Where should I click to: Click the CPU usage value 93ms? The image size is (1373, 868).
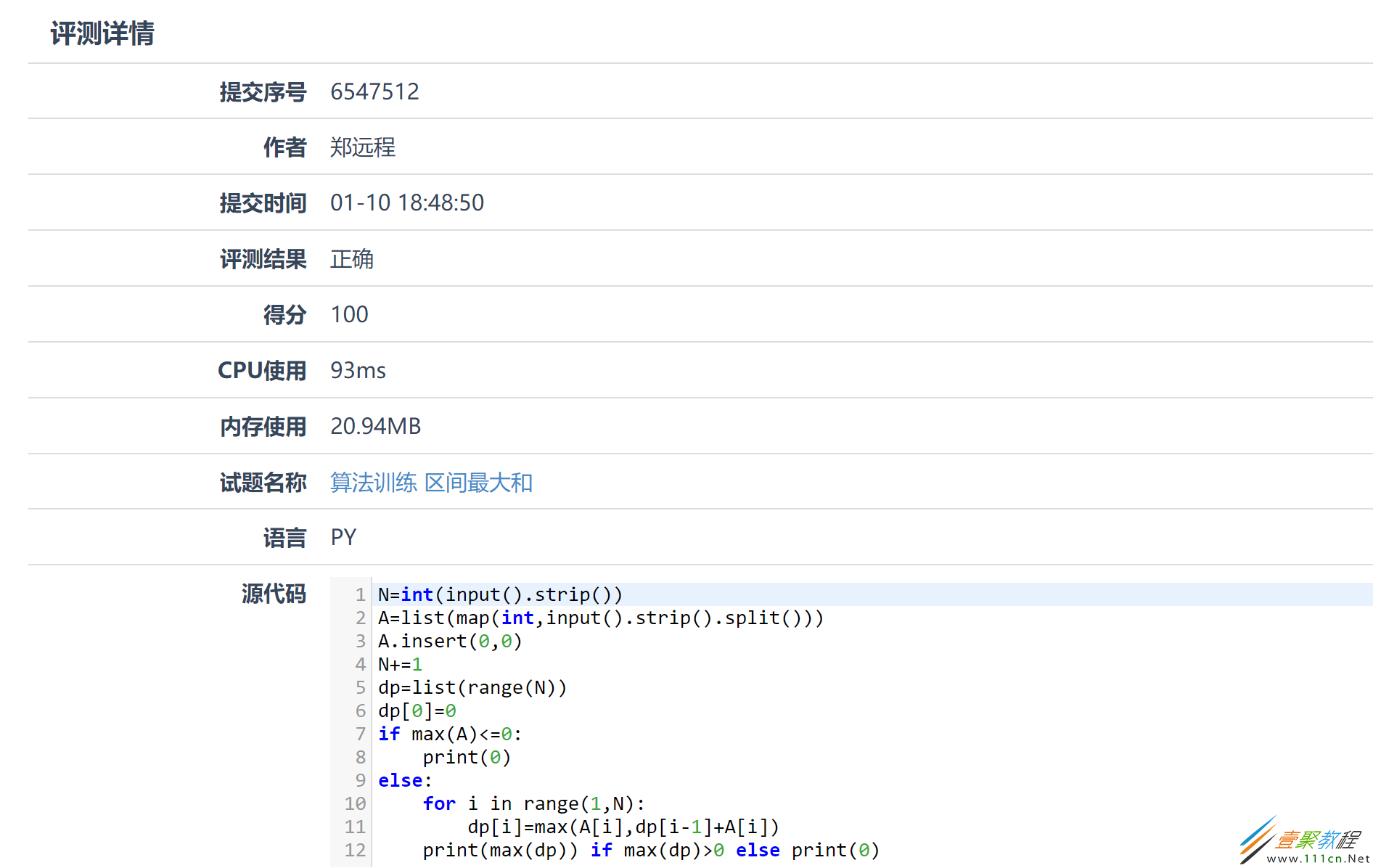coord(358,371)
